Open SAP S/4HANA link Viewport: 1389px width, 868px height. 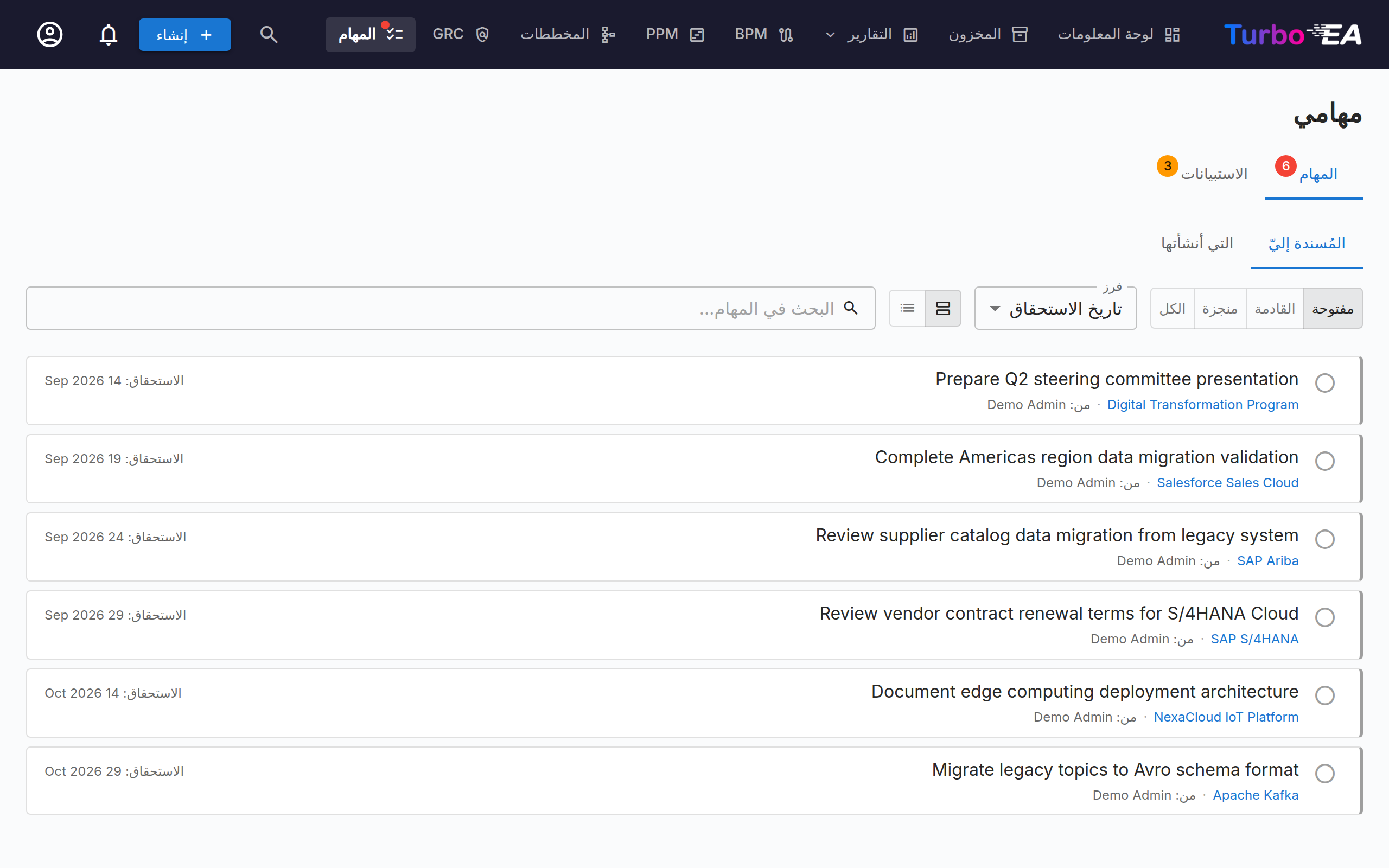pyautogui.click(x=1254, y=639)
